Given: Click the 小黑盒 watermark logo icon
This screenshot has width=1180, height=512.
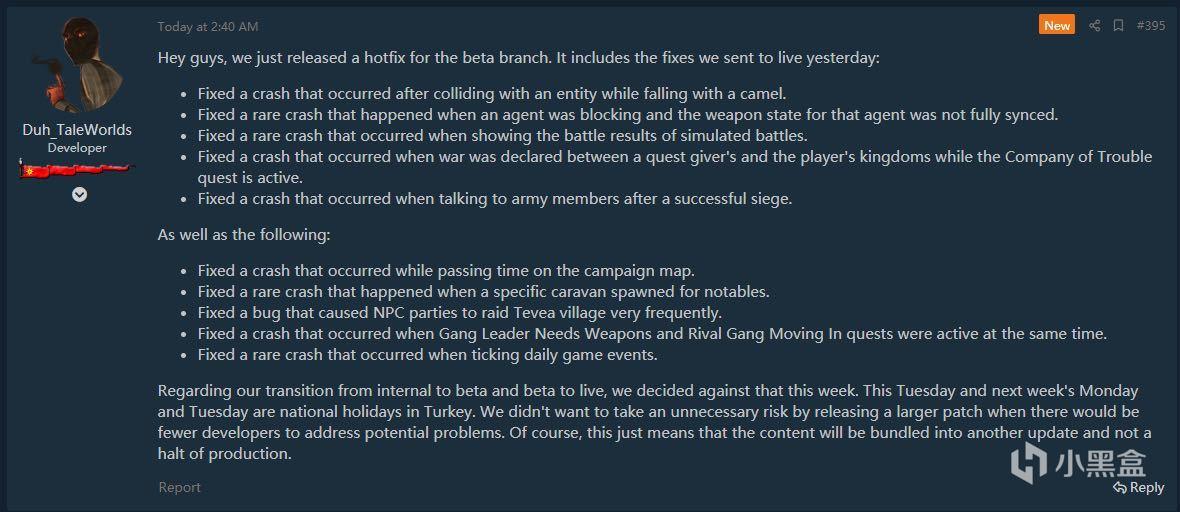Looking at the screenshot, I should click(x=1031, y=463).
